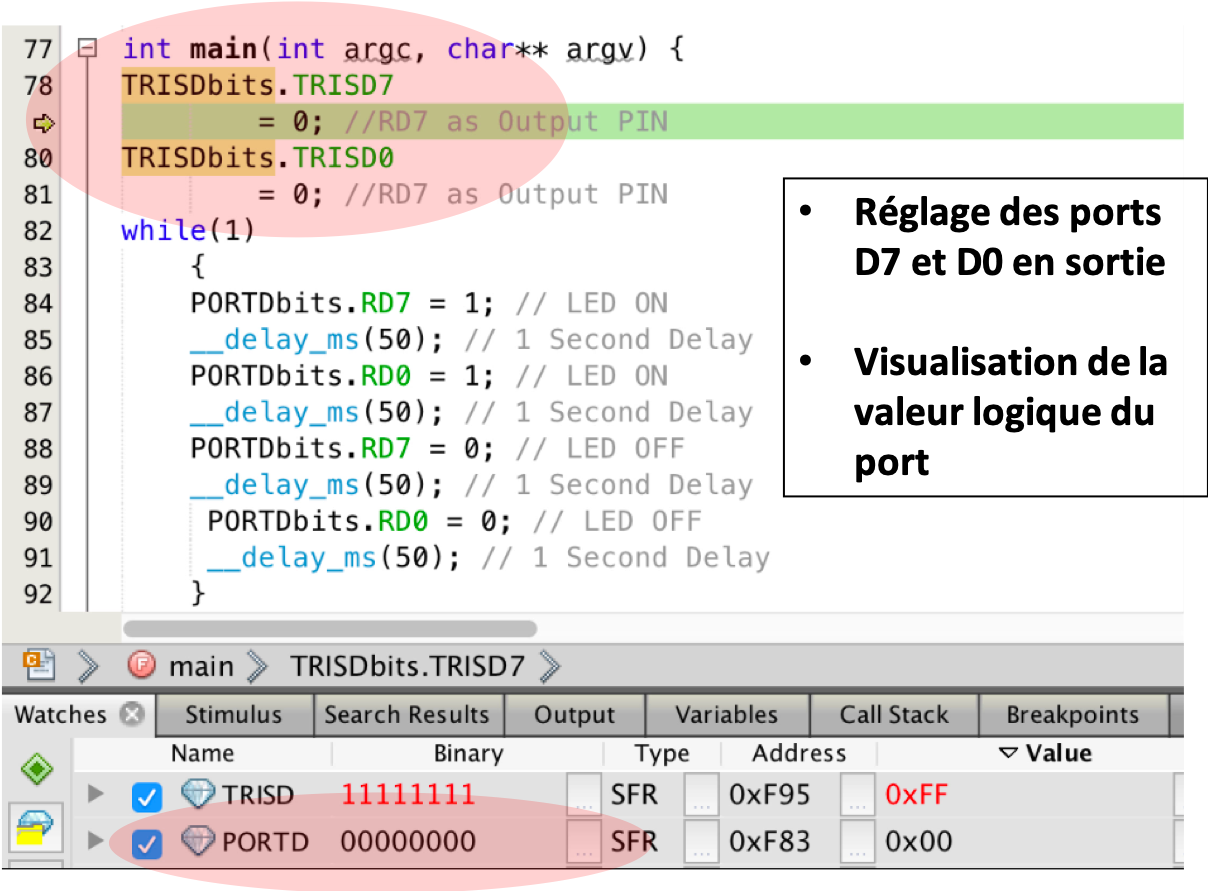Click line number 77 in gutter
This screenshot has height=891, width=1208.
pyautogui.click(x=37, y=49)
